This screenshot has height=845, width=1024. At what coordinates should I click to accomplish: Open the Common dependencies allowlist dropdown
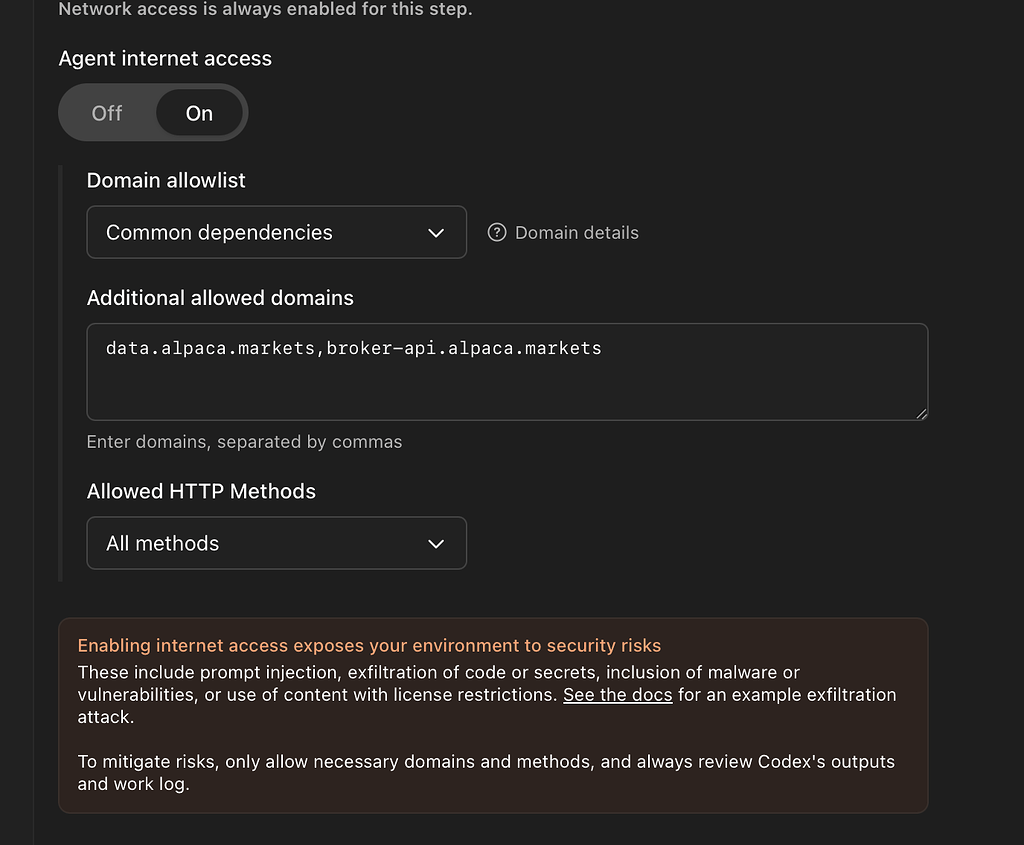[x=276, y=232]
